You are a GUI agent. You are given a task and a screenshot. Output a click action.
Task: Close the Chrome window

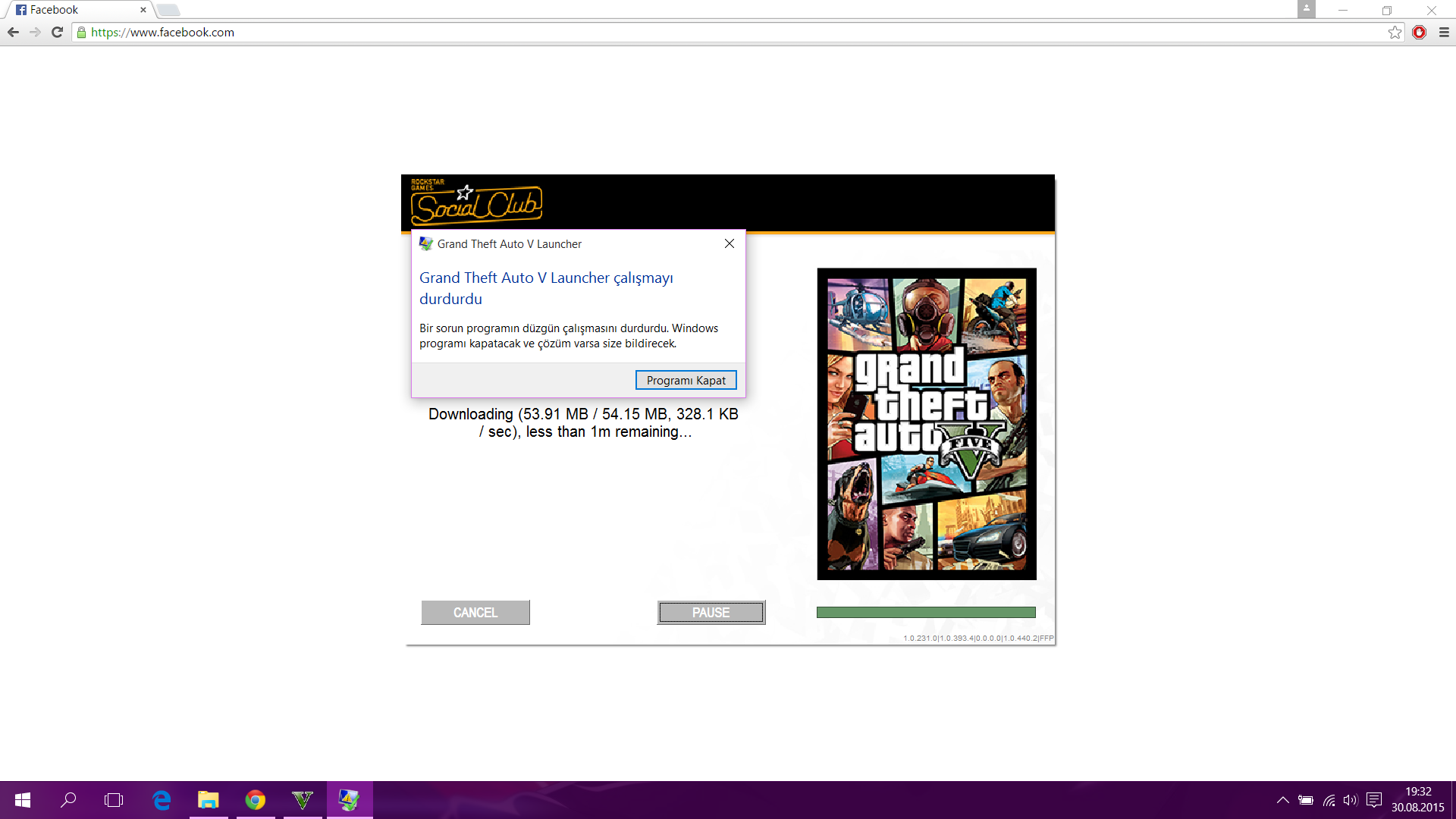click(x=1432, y=10)
